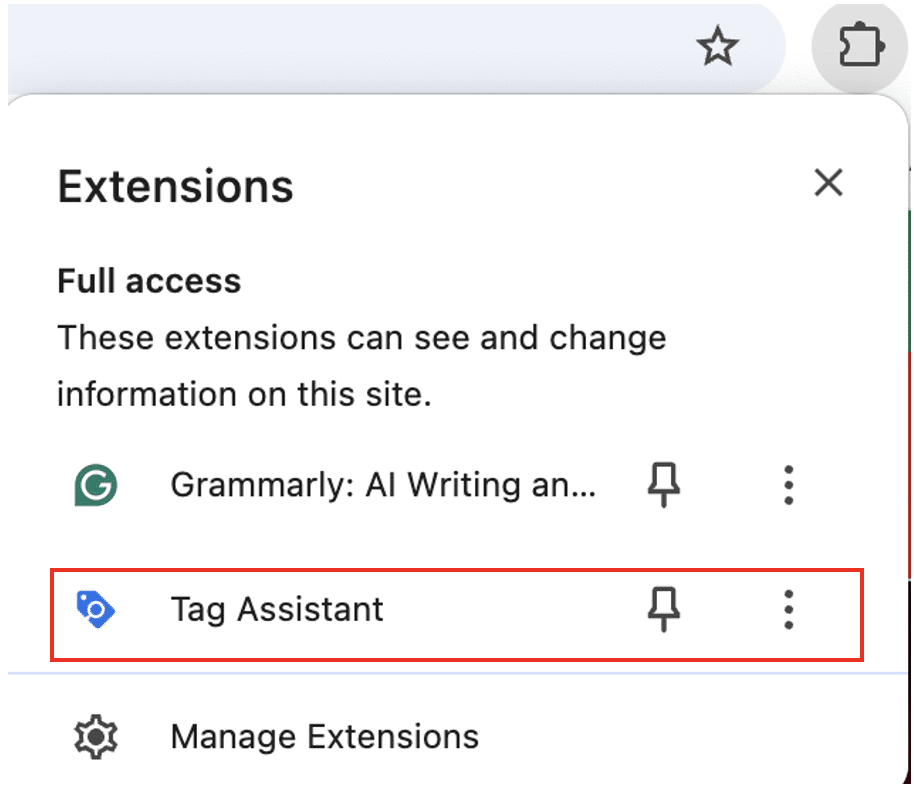This screenshot has width=914, height=790.
Task: Click the Tag Assistant blue tag icon
Action: tap(94, 608)
